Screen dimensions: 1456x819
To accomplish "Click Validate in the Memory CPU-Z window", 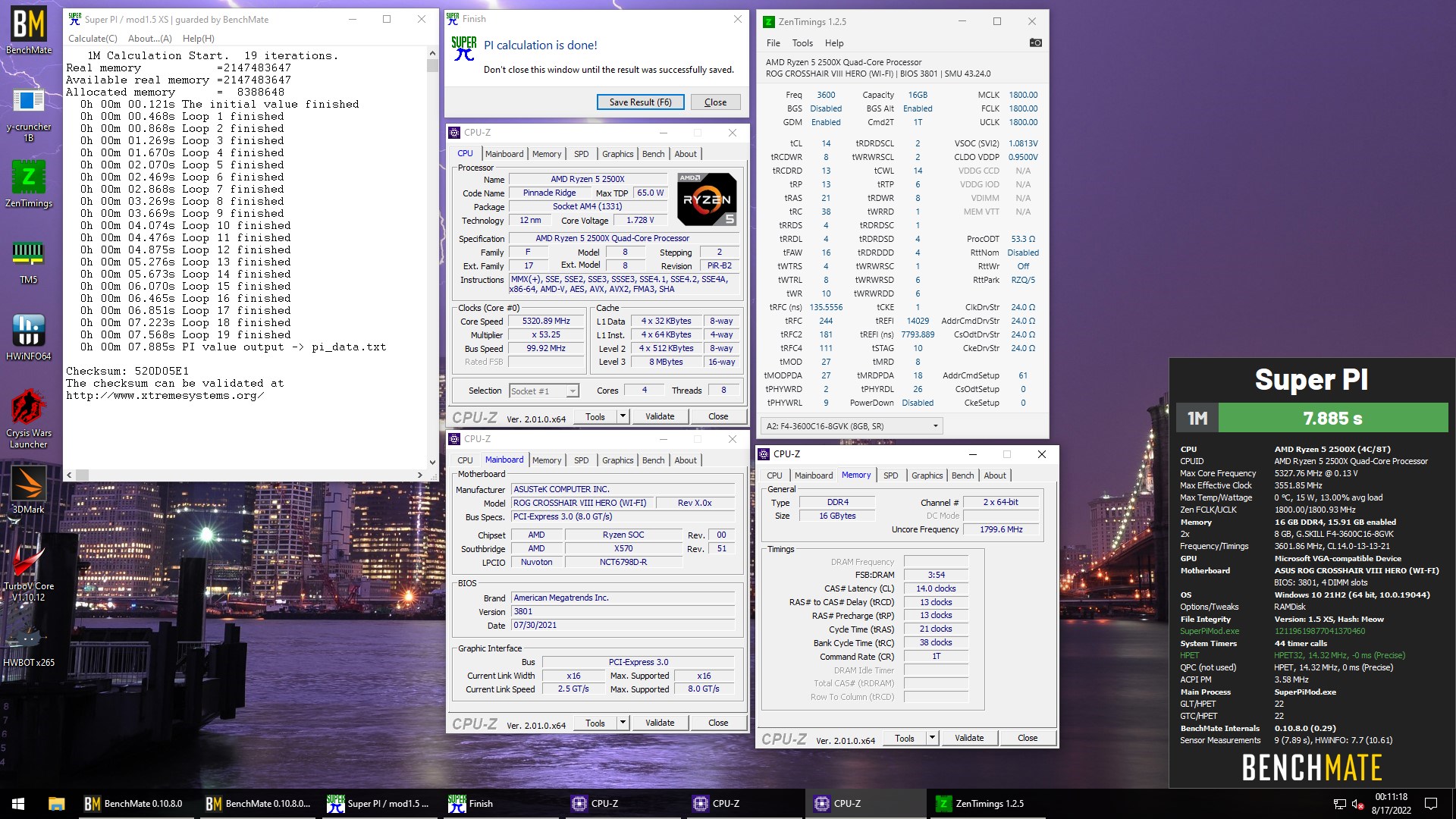I will click(969, 738).
